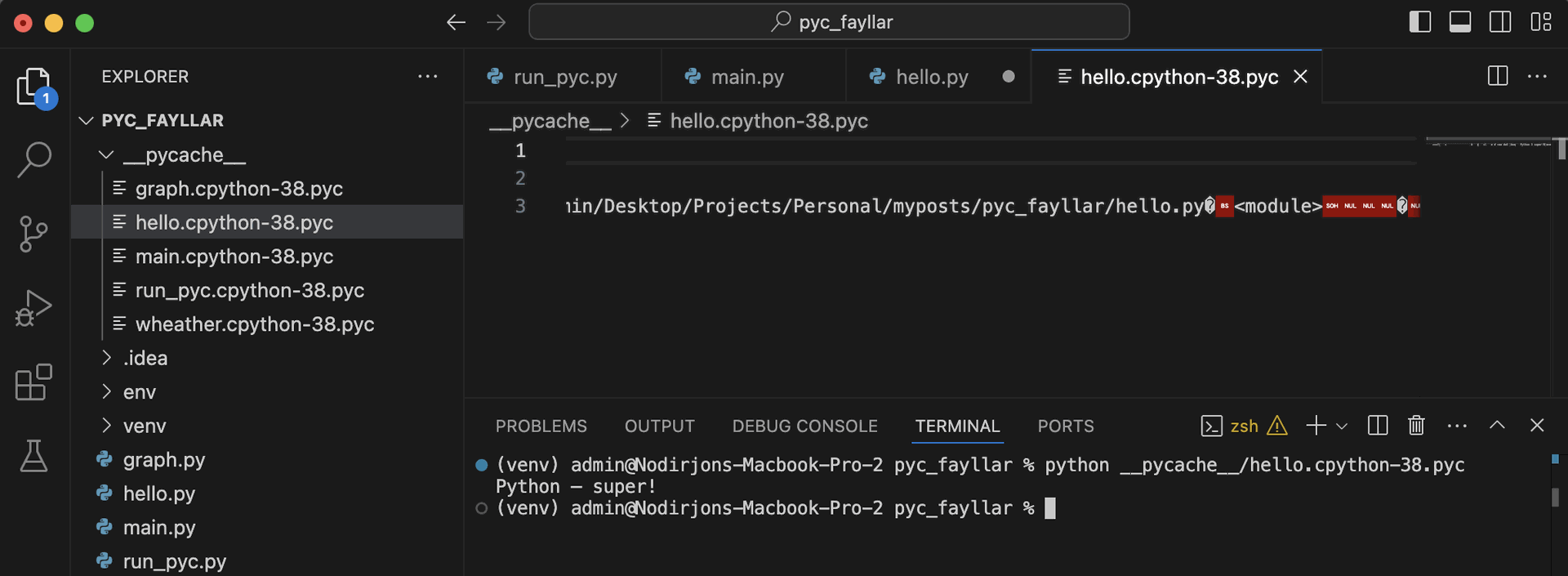Open the OUTPUT panel tab
Viewport: 1568px width, 576px height.
660,426
